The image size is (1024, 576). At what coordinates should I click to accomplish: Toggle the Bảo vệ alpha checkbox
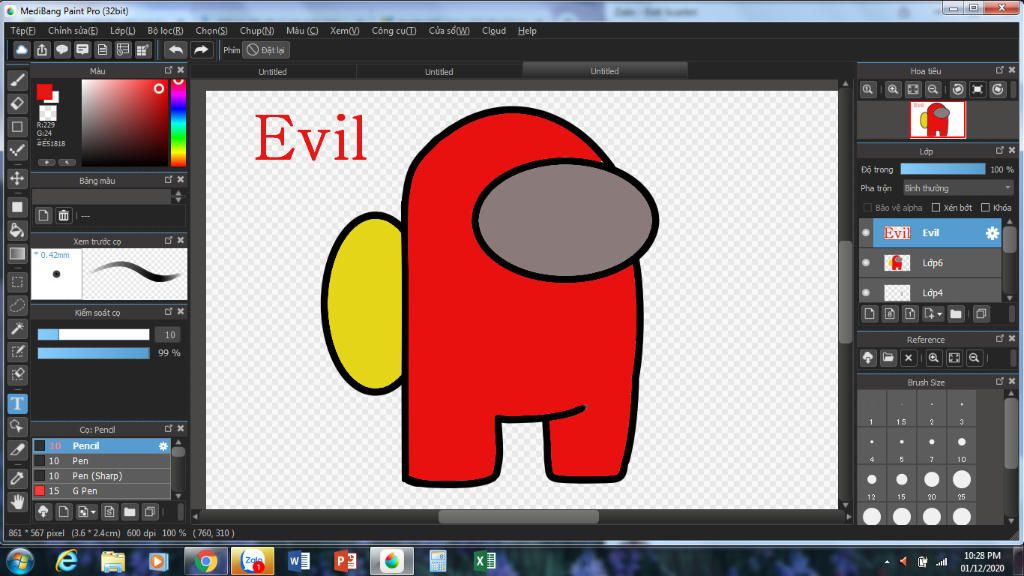coord(868,208)
